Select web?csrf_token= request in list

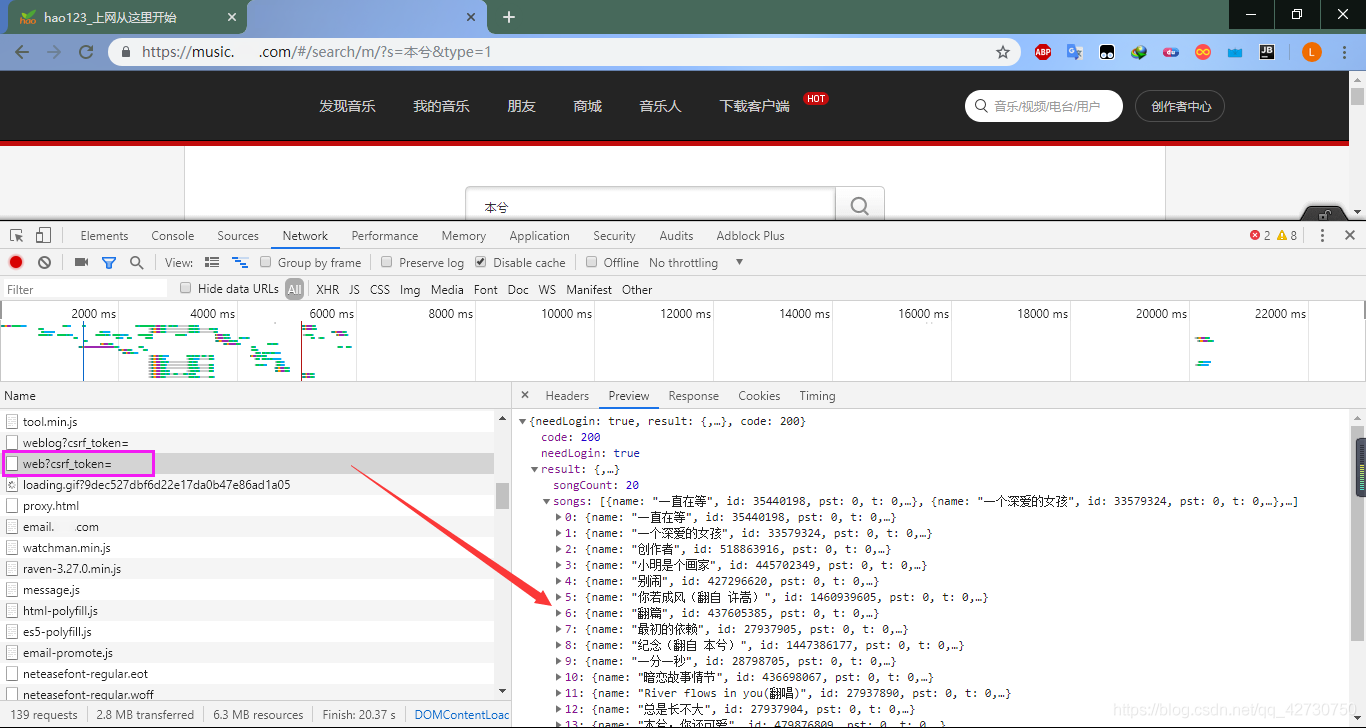tap(68, 464)
